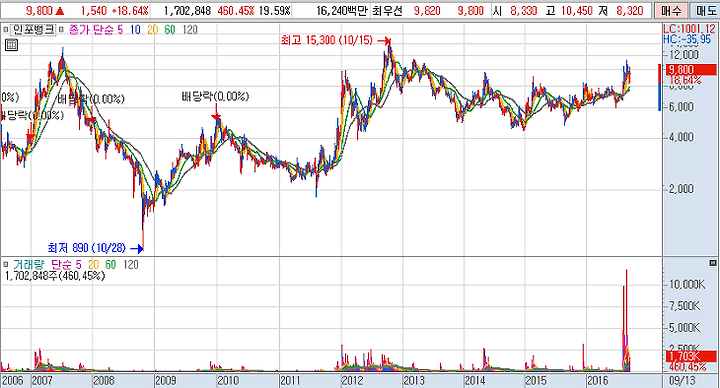Image resolution: width=720 pixels, height=388 pixels.
Task: Click the 7,500K volume axis label
Action: click(684, 306)
